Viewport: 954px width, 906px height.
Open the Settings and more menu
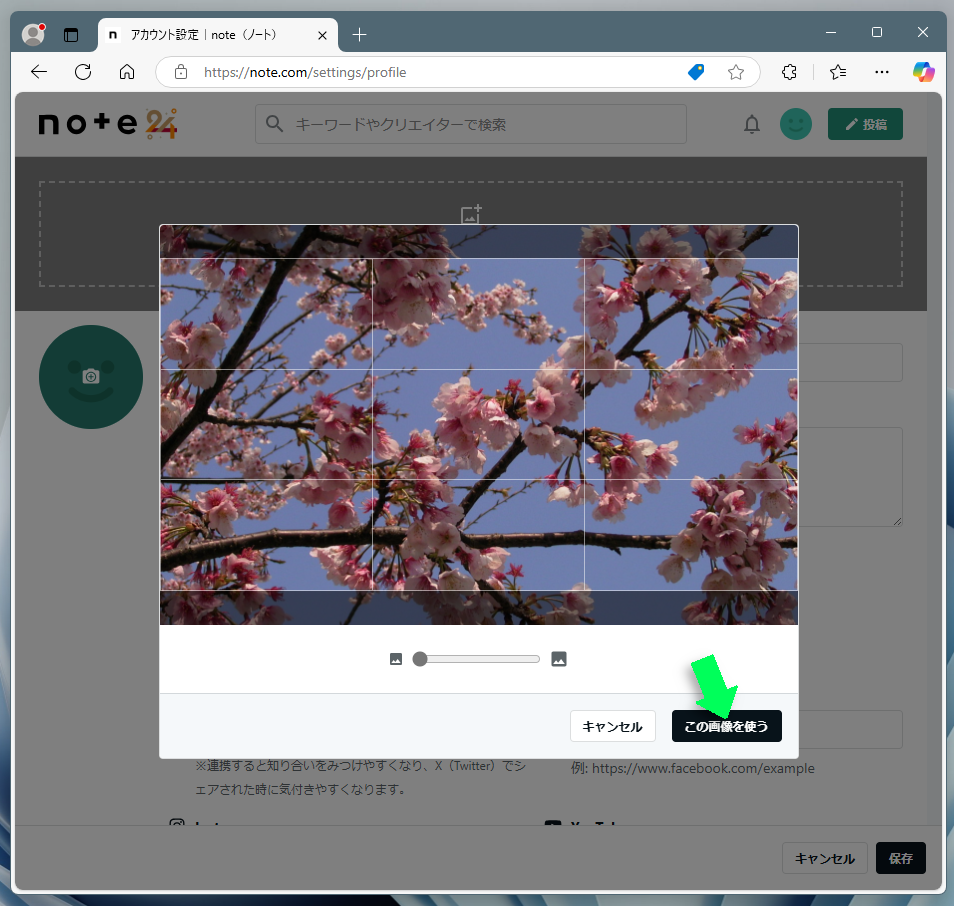(882, 72)
